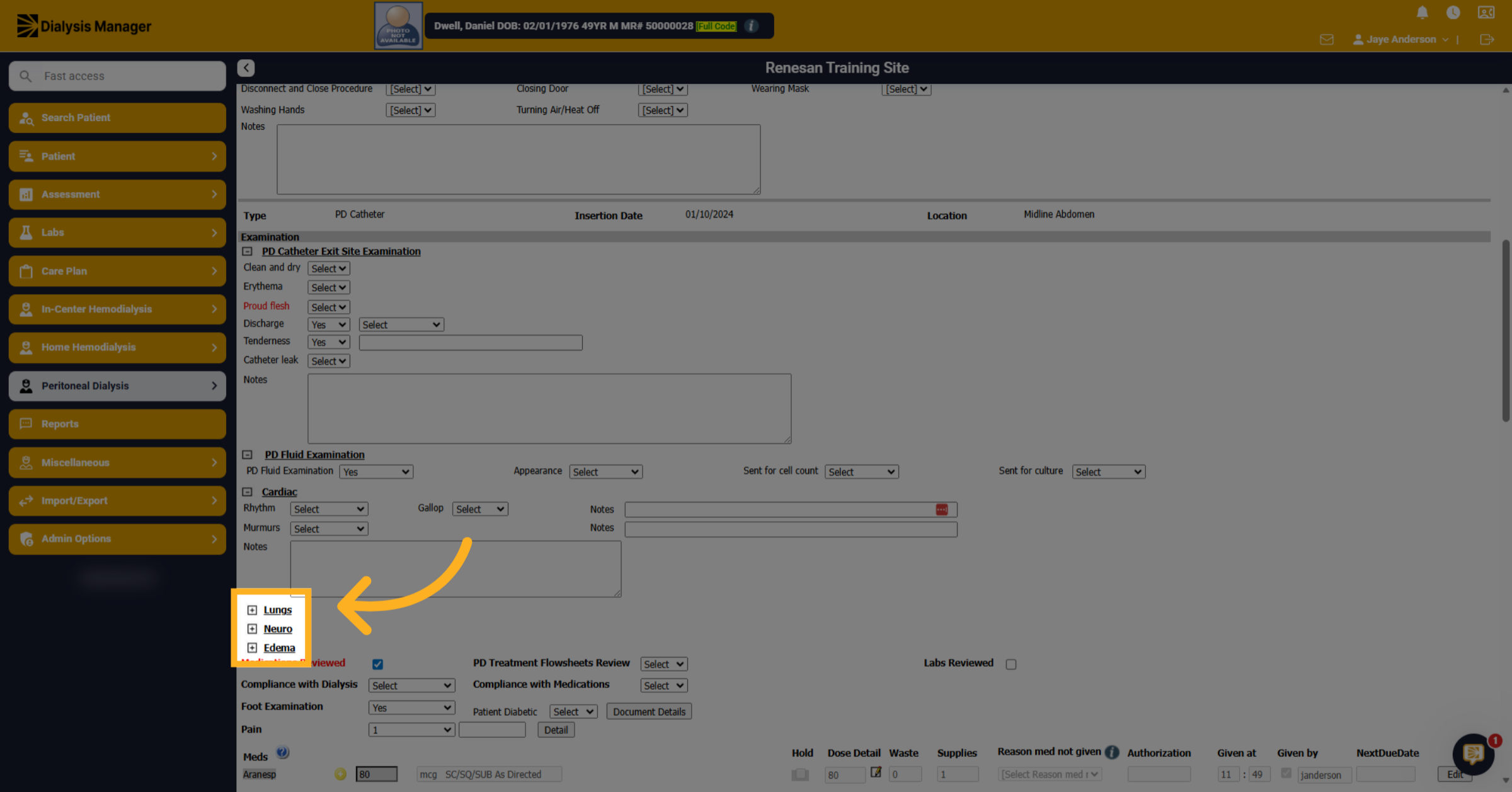Expand the Care Plan sidebar menu
Viewport: 1512px width, 792px height.
117,271
